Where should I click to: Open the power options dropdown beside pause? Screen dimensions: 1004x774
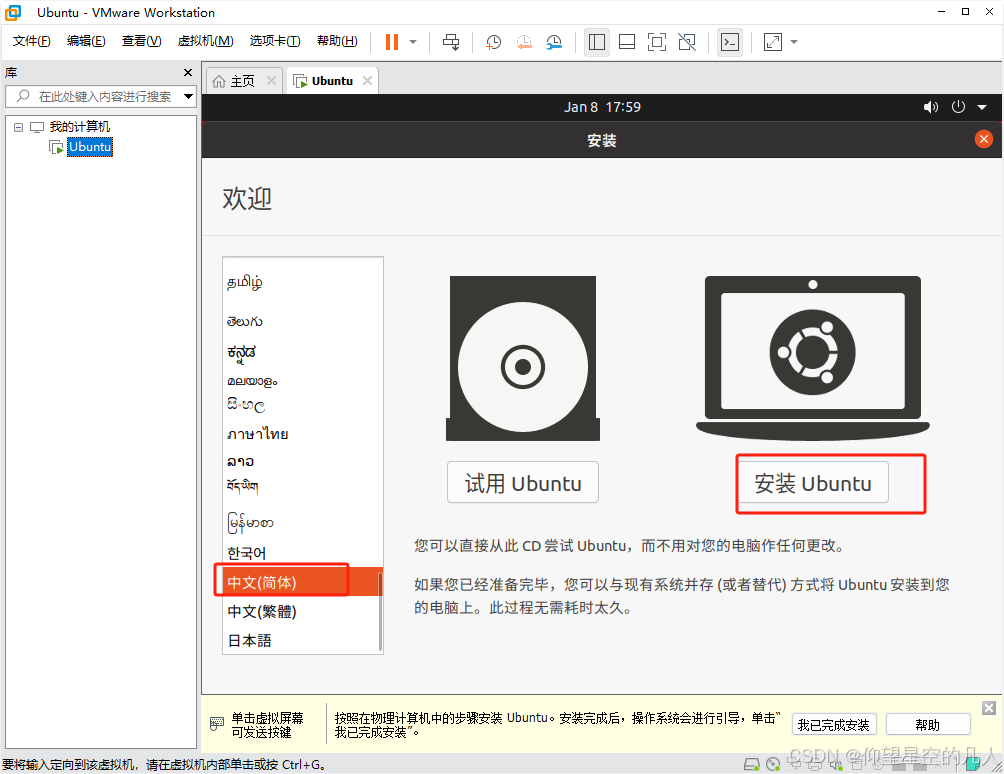(413, 42)
